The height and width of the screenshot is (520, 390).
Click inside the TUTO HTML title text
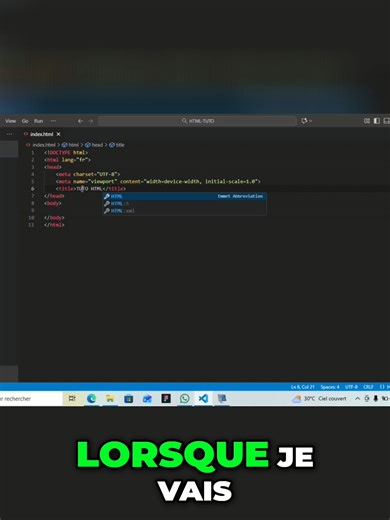coord(89,189)
